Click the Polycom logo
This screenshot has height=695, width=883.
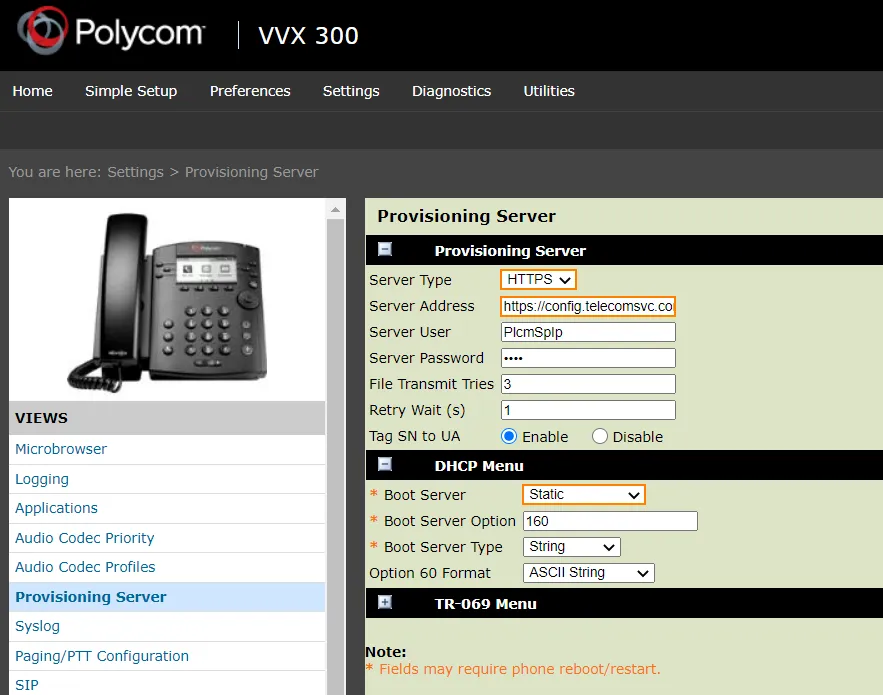[111, 31]
